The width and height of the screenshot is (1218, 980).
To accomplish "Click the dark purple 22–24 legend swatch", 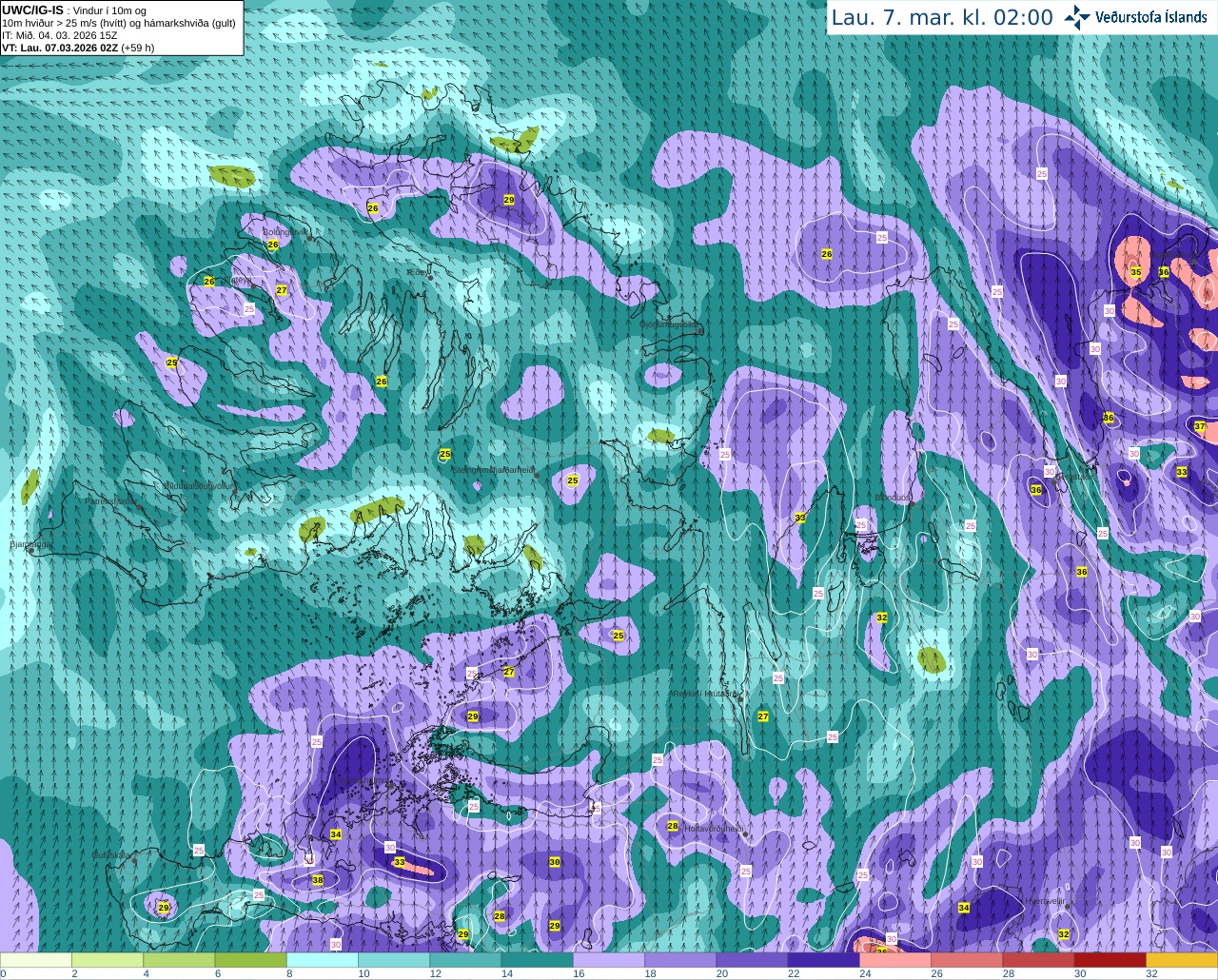I will click(824, 960).
